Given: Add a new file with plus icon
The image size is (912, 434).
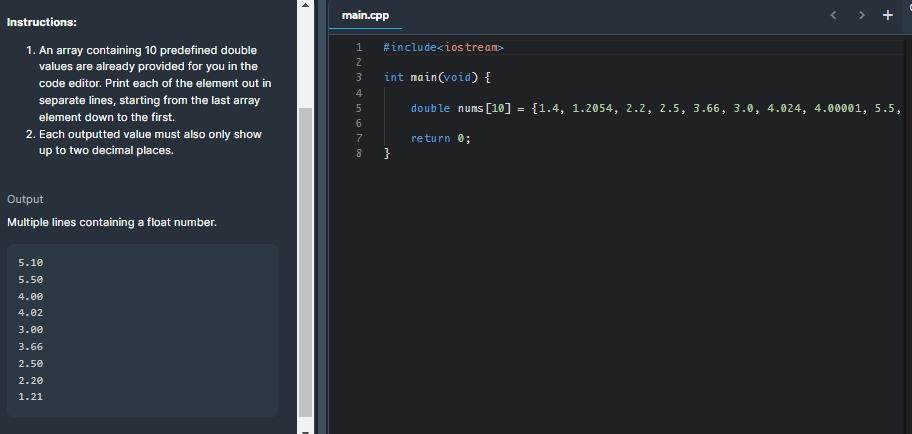Looking at the screenshot, I should 888,15.
